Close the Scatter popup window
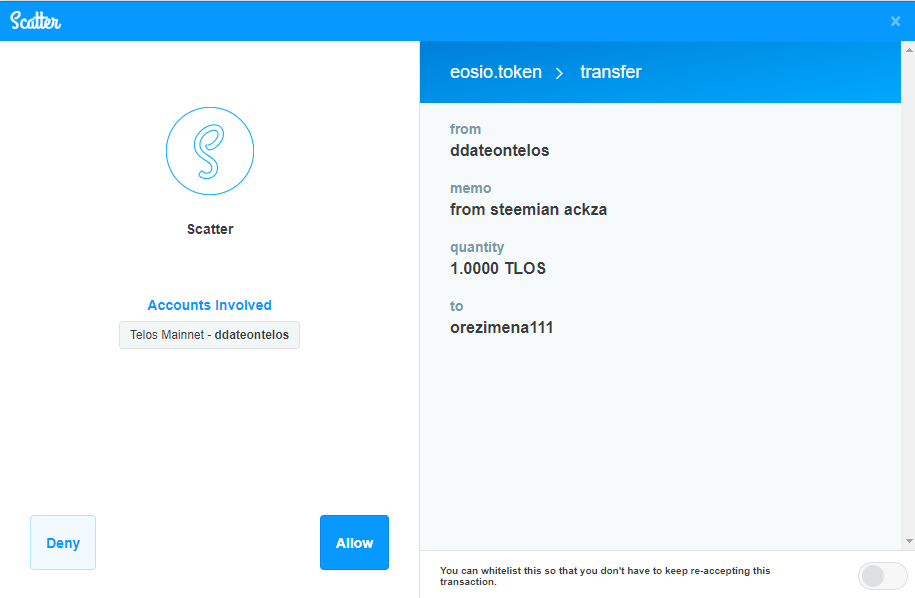 (895, 22)
